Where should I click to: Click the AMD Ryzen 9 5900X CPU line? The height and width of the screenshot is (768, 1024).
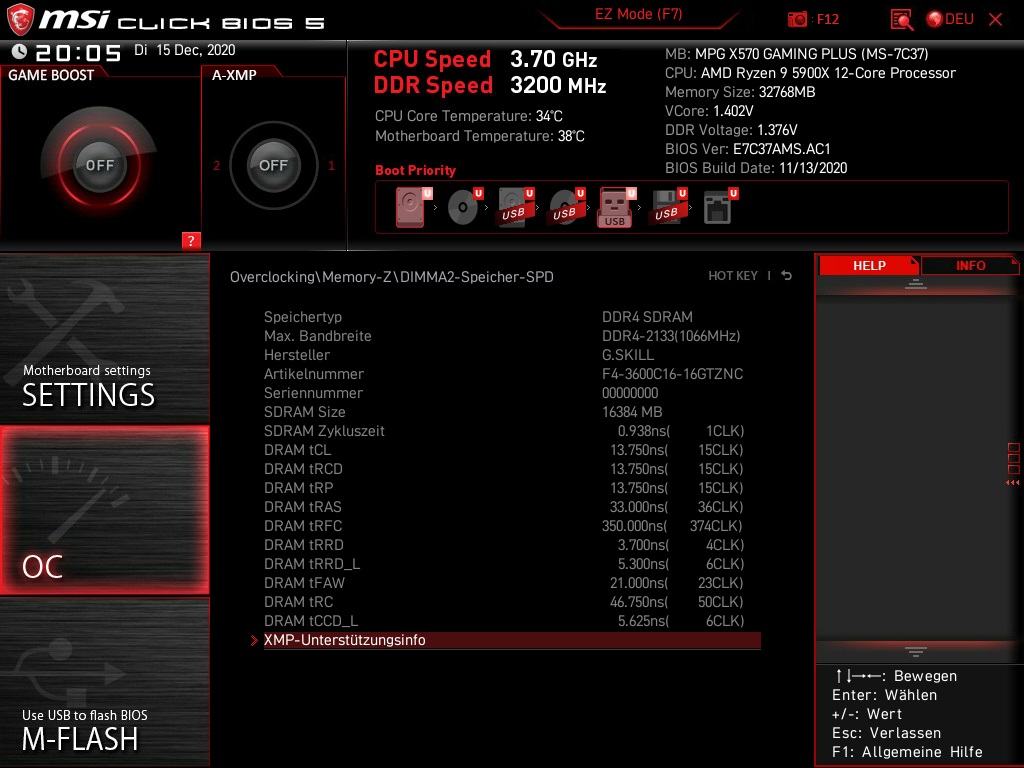(810, 73)
